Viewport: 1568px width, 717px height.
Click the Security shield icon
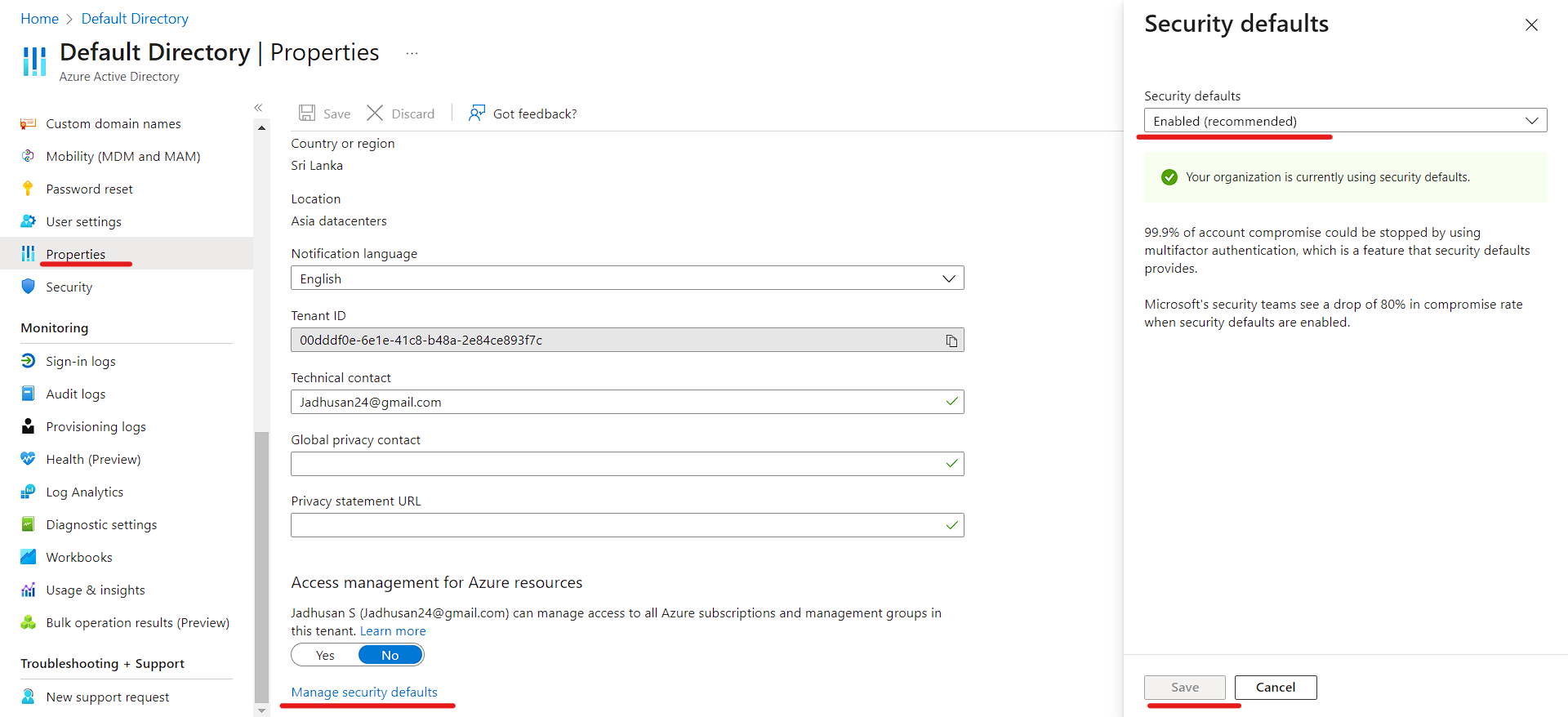pyautogui.click(x=28, y=287)
